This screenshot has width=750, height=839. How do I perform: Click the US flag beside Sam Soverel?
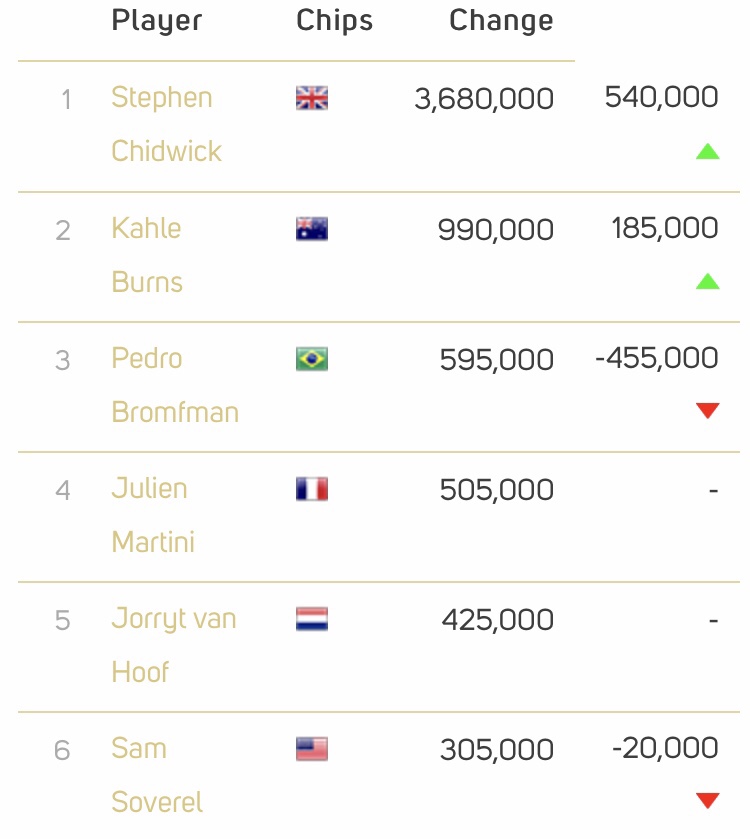pos(312,749)
